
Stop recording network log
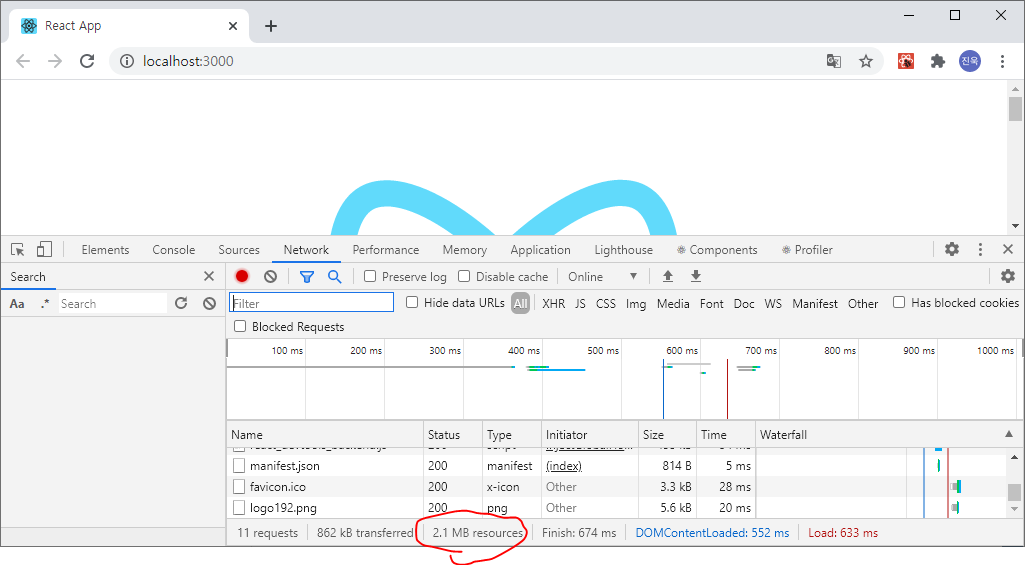242,276
